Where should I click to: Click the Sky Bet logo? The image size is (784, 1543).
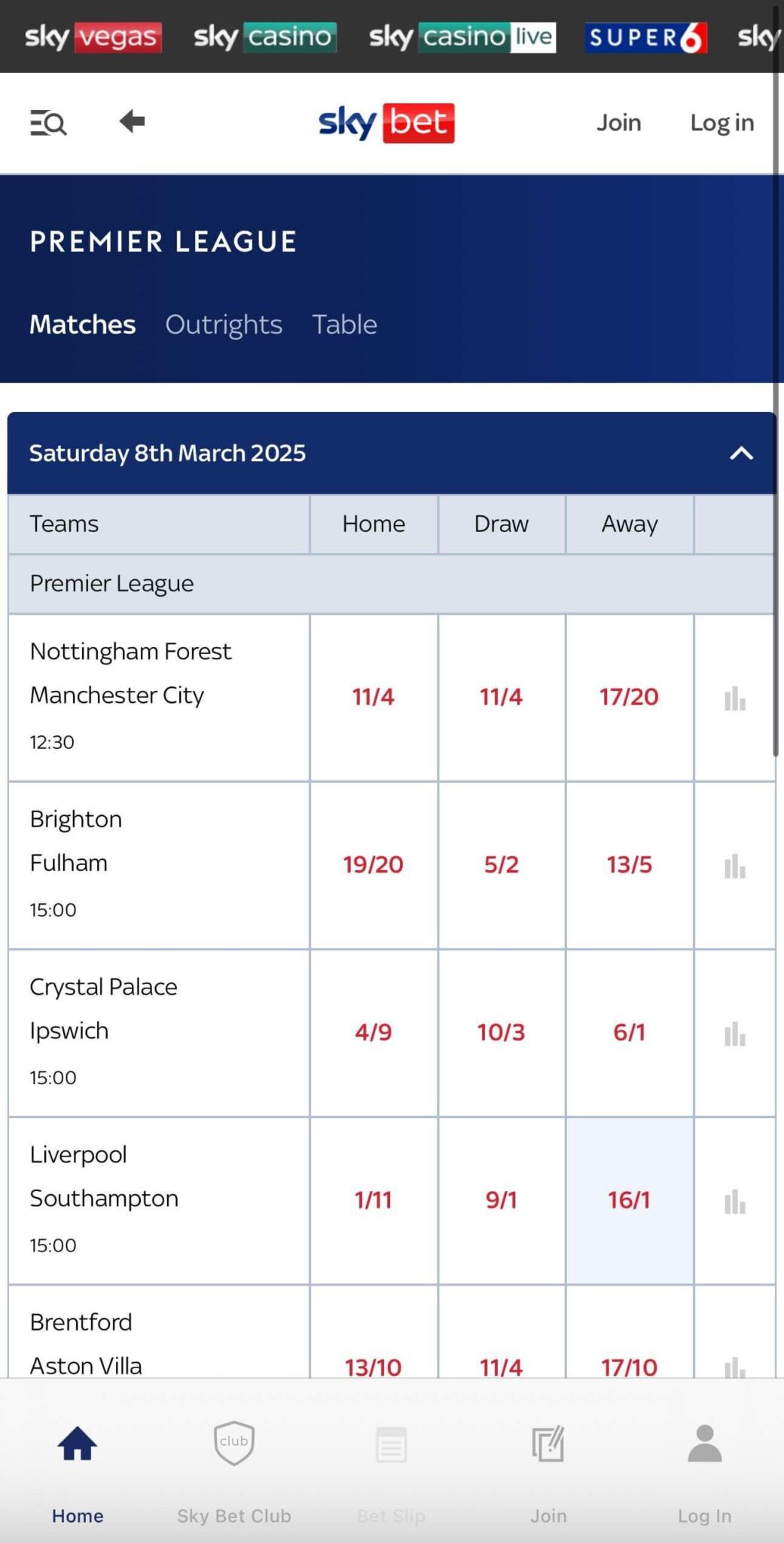386,122
